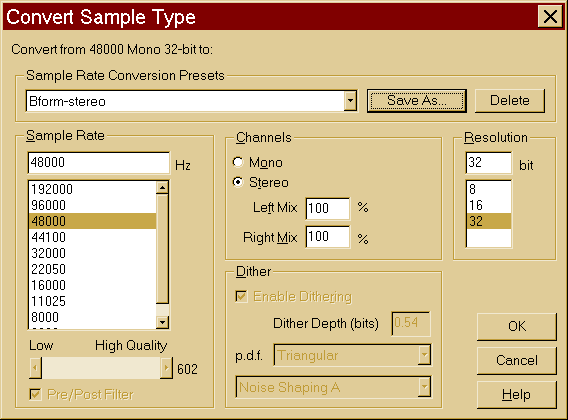
Task: Toggle the Pre/Post Filter checkbox
Action: click(x=35, y=394)
